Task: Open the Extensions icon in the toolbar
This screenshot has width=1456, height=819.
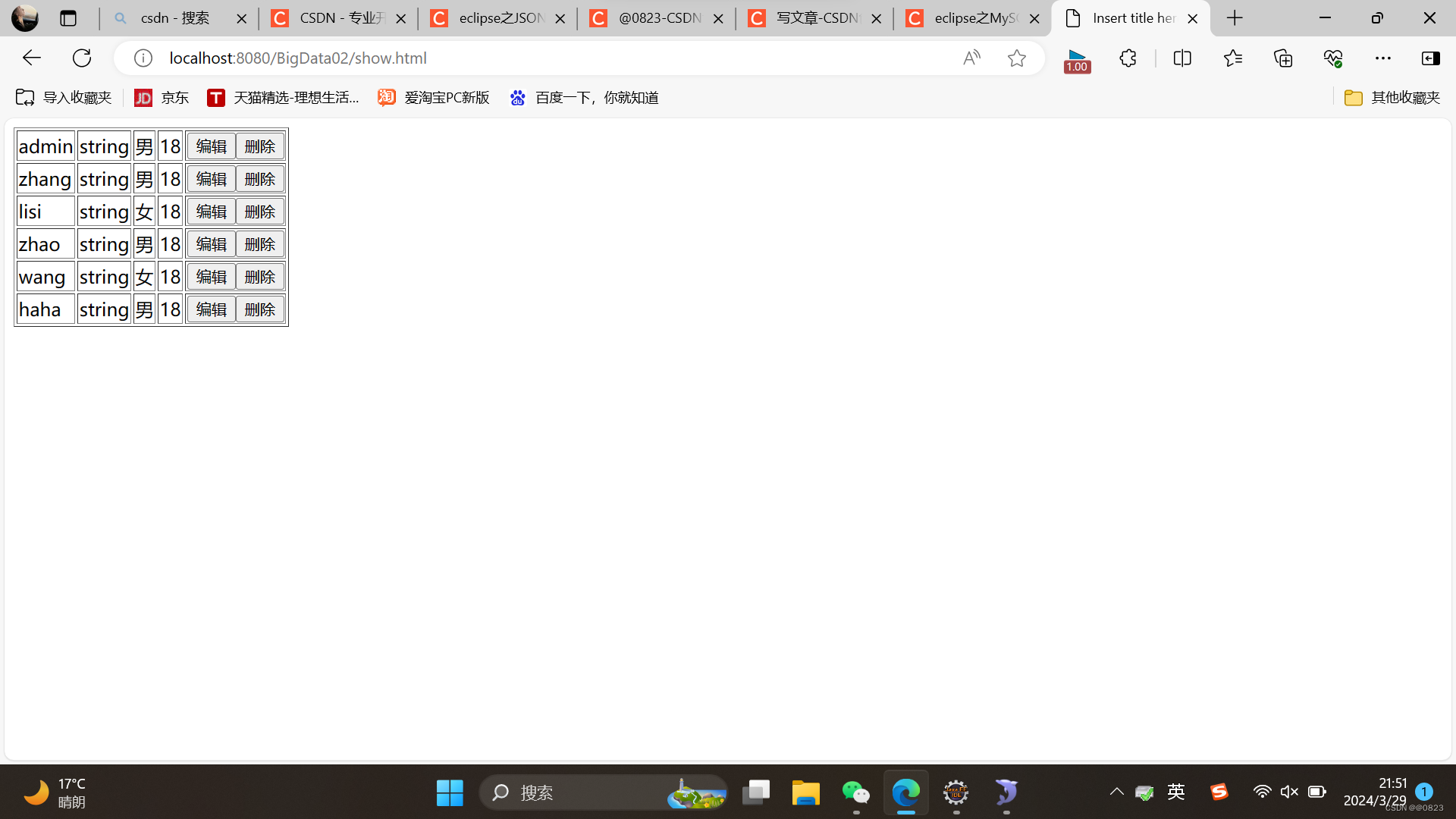Action: (x=1128, y=58)
